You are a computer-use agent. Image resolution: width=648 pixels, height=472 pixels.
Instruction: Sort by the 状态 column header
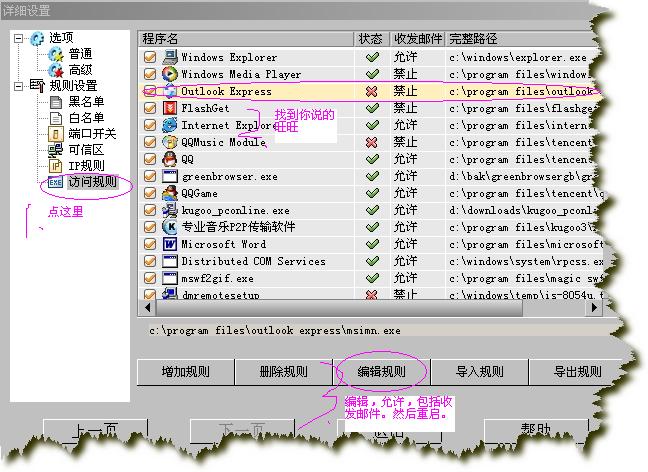pos(372,39)
